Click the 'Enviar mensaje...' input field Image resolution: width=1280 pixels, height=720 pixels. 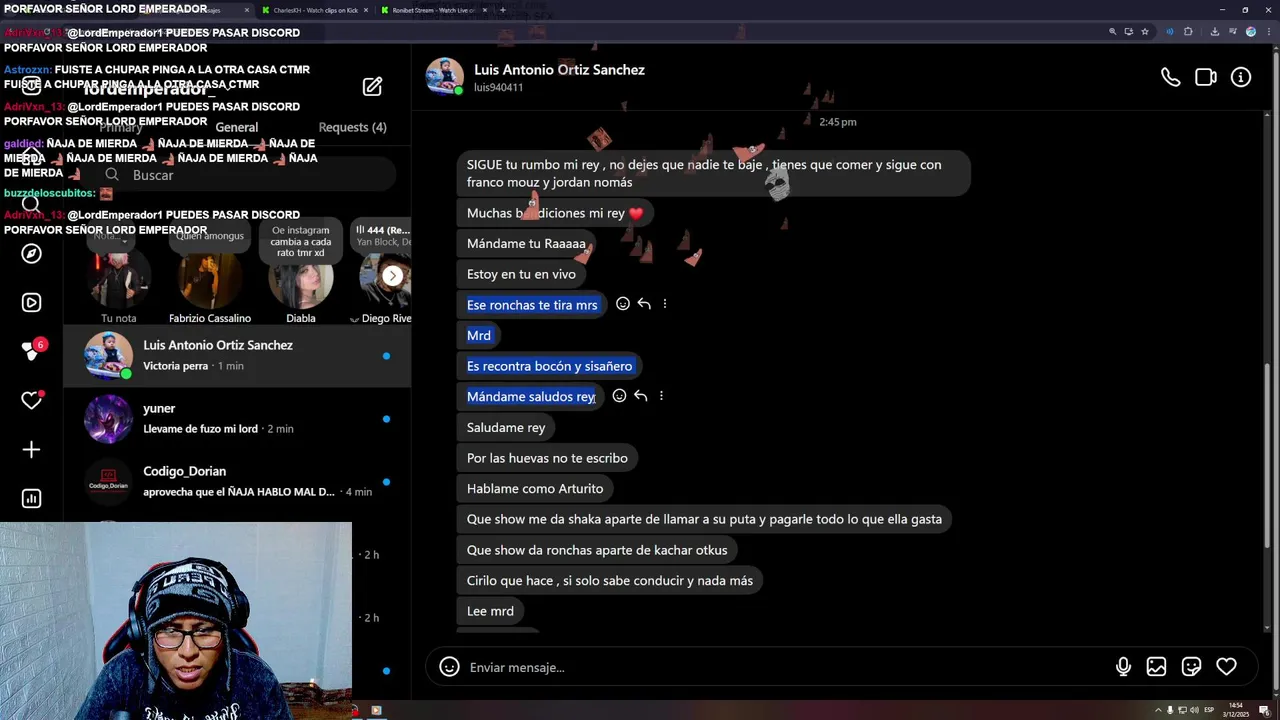[x=780, y=667]
